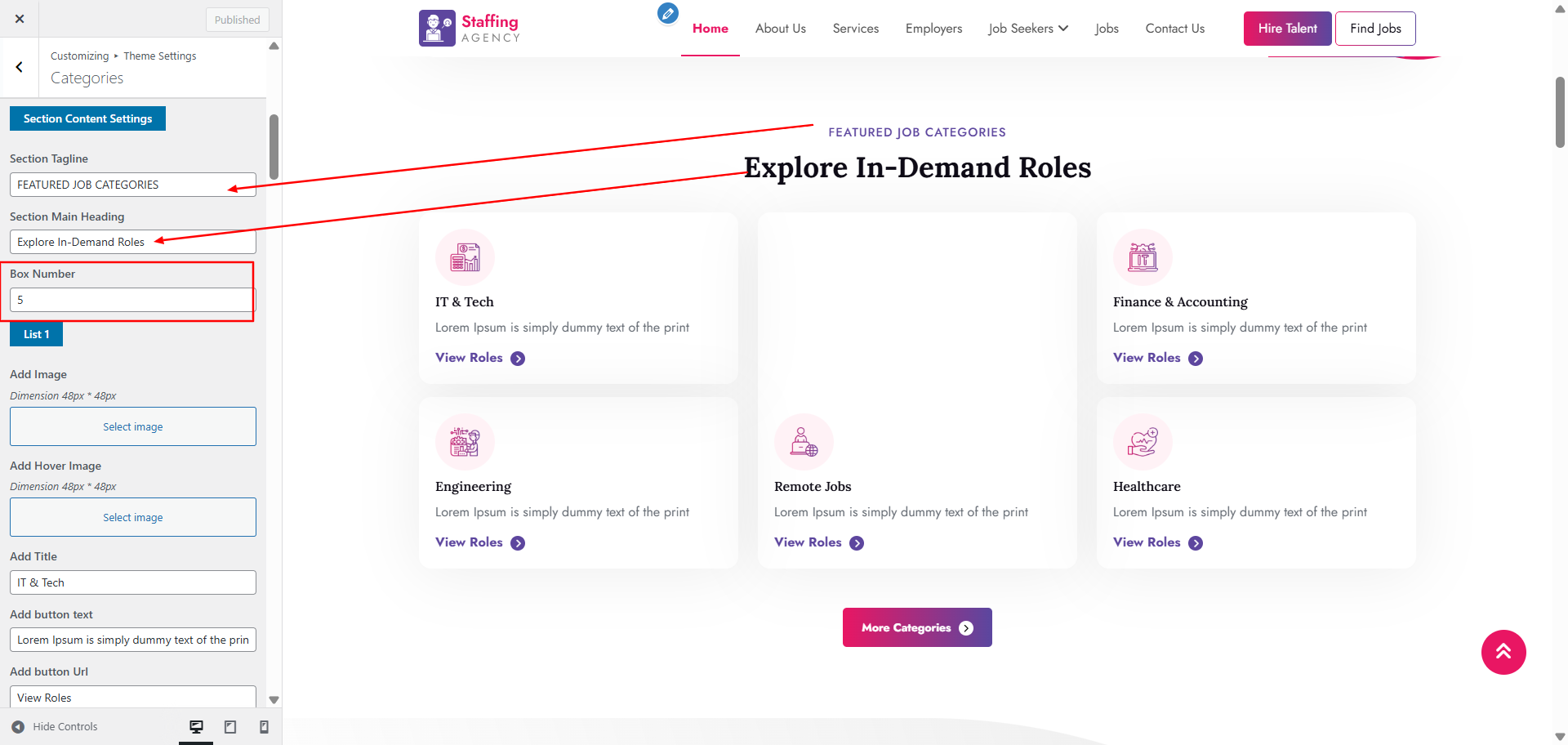Select the About Us menu item

tap(780, 28)
